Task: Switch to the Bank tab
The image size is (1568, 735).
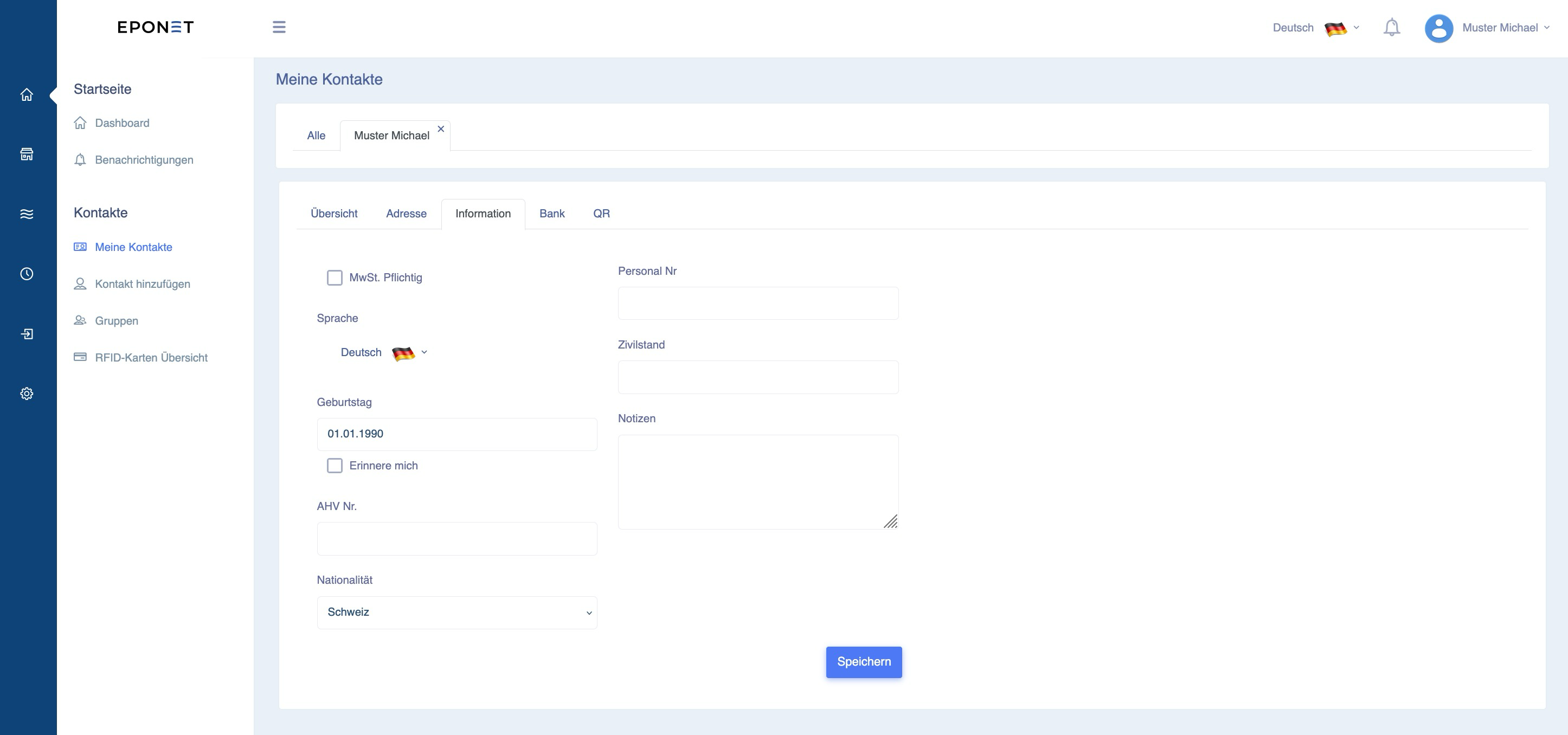Action: [x=551, y=214]
